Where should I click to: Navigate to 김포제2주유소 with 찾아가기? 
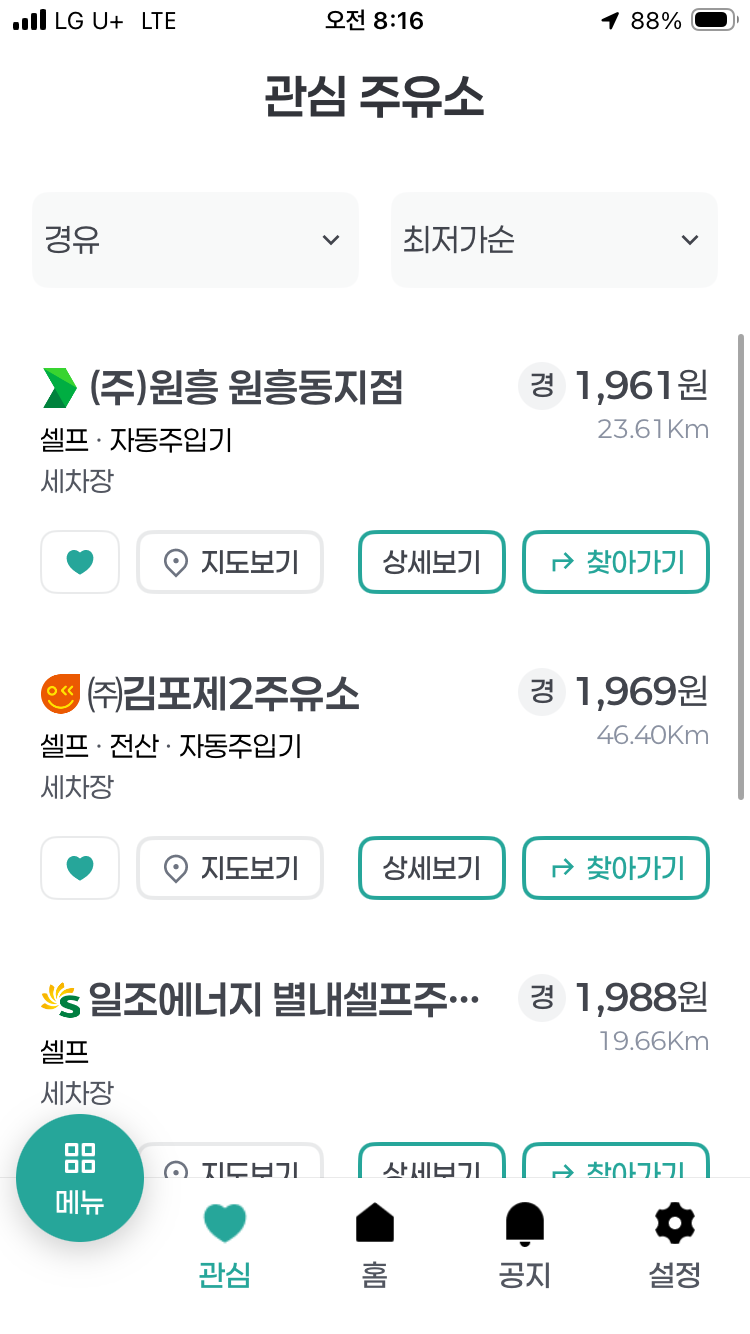[x=616, y=868]
